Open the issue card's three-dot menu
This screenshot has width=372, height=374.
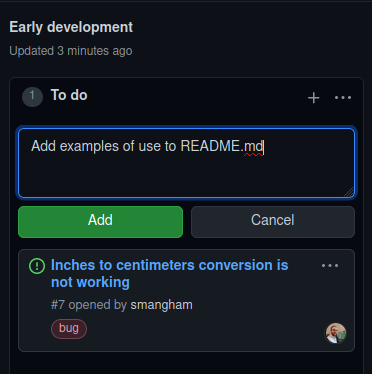tap(330, 266)
